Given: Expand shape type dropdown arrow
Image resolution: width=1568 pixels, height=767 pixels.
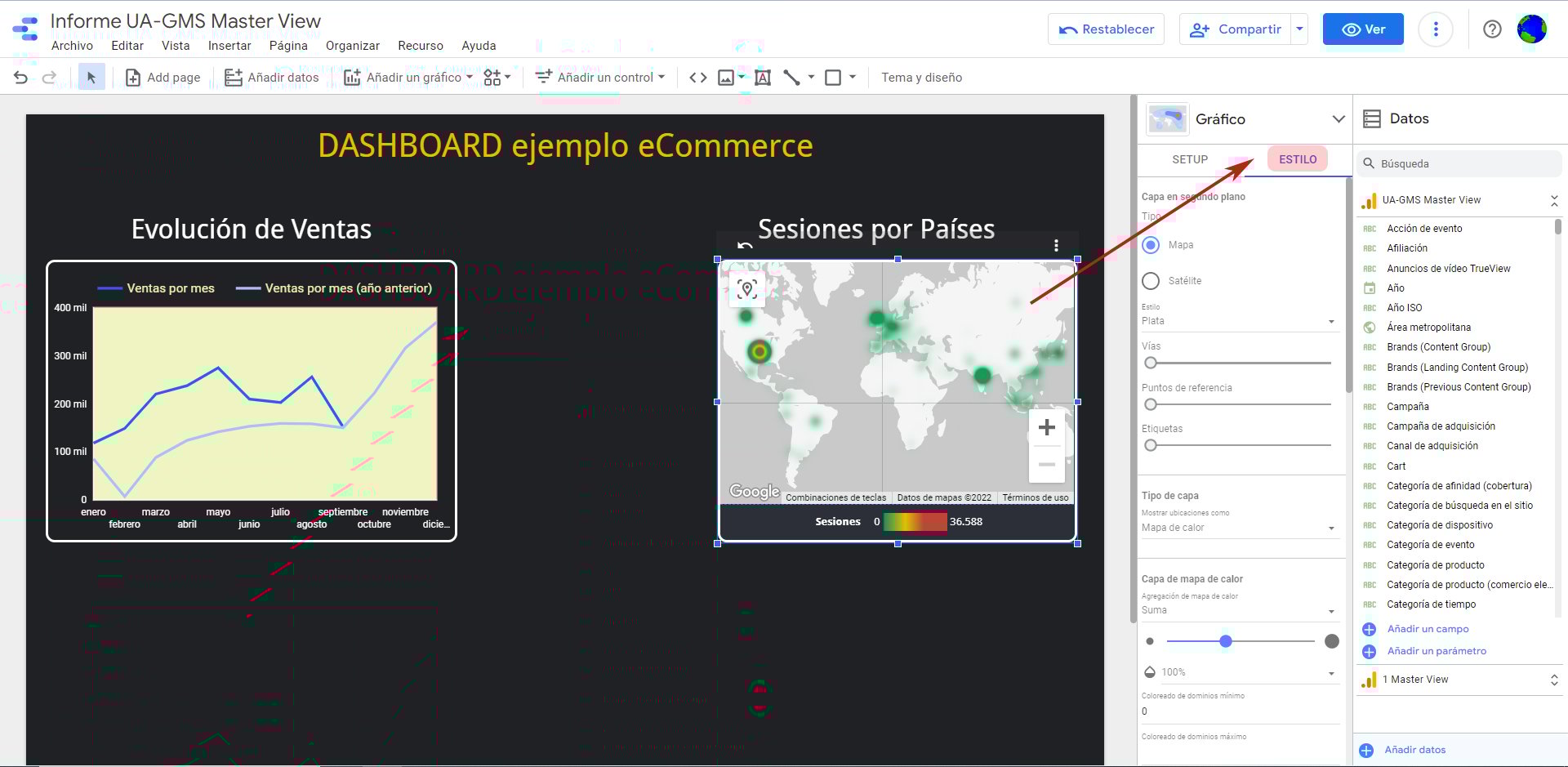Looking at the screenshot, I should 853,78.
